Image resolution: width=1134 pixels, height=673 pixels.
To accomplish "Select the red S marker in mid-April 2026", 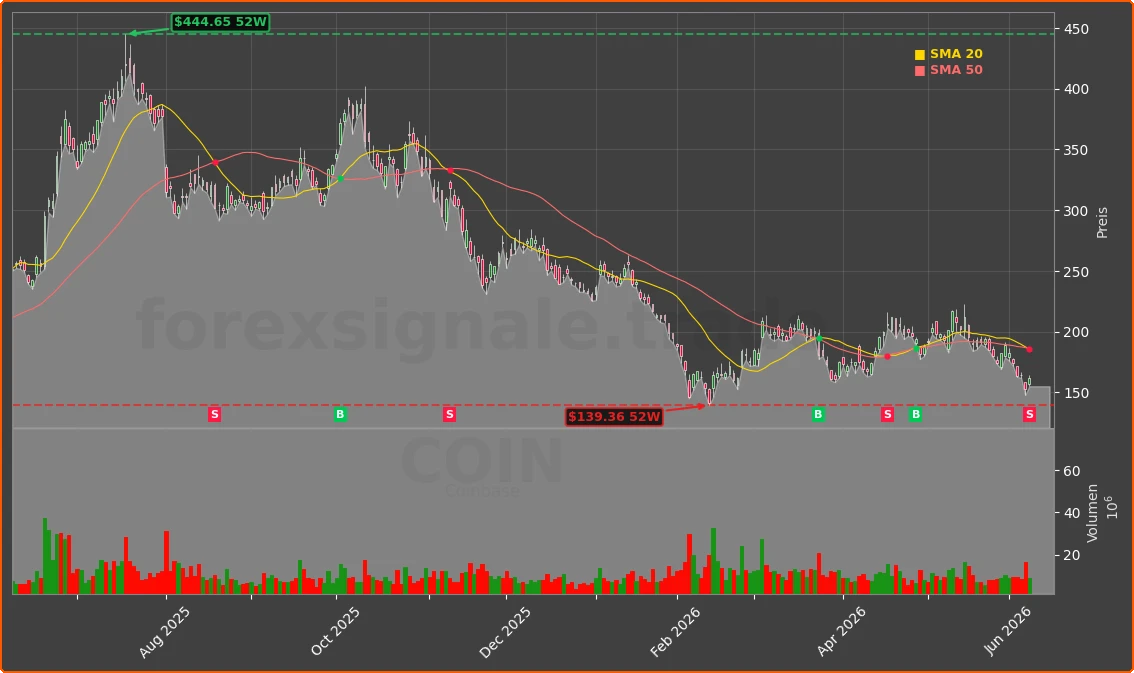I will [887, 414].
